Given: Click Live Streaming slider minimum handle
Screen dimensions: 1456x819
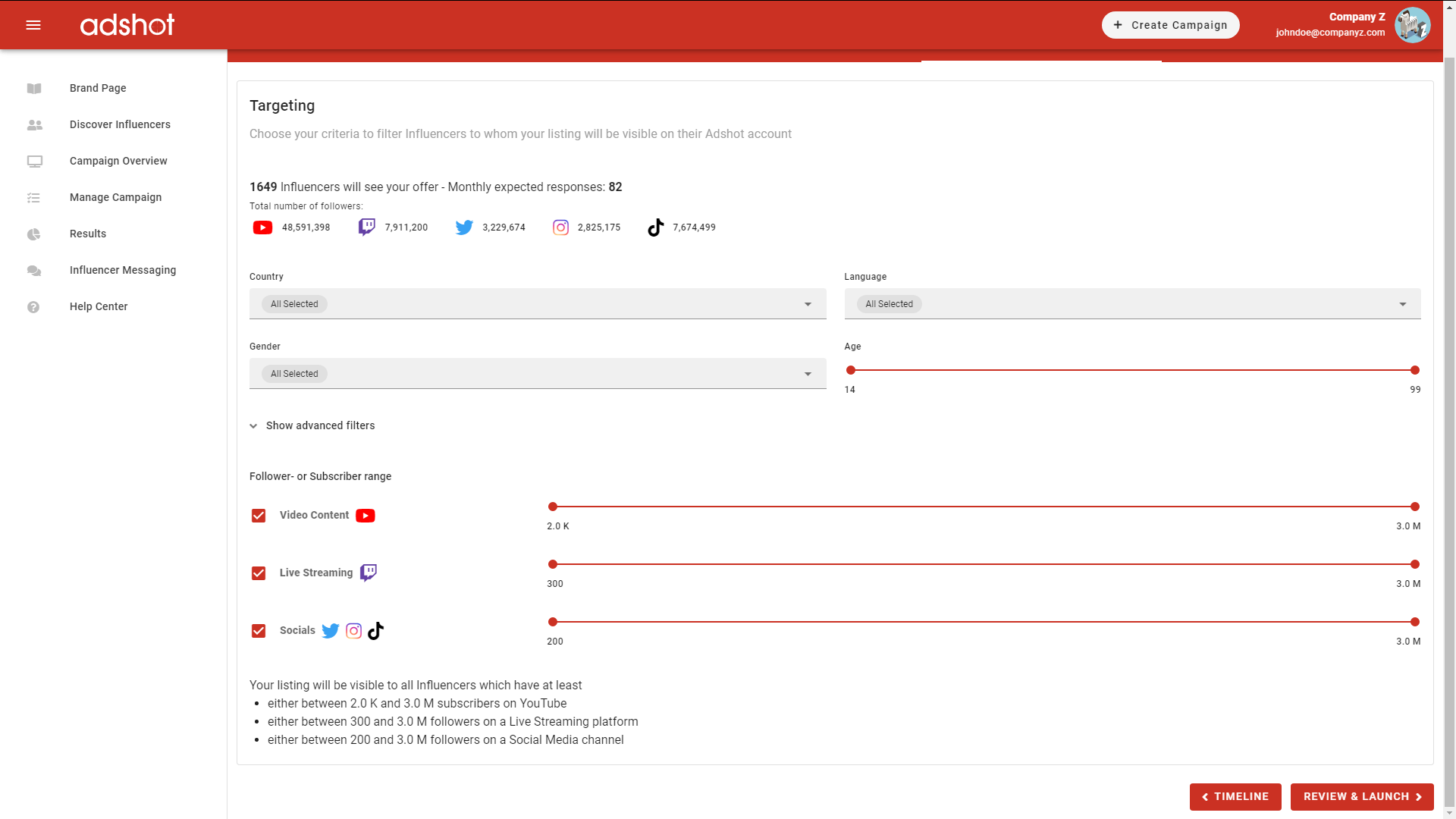Looking at the screenshot, I should click(553, 564).
